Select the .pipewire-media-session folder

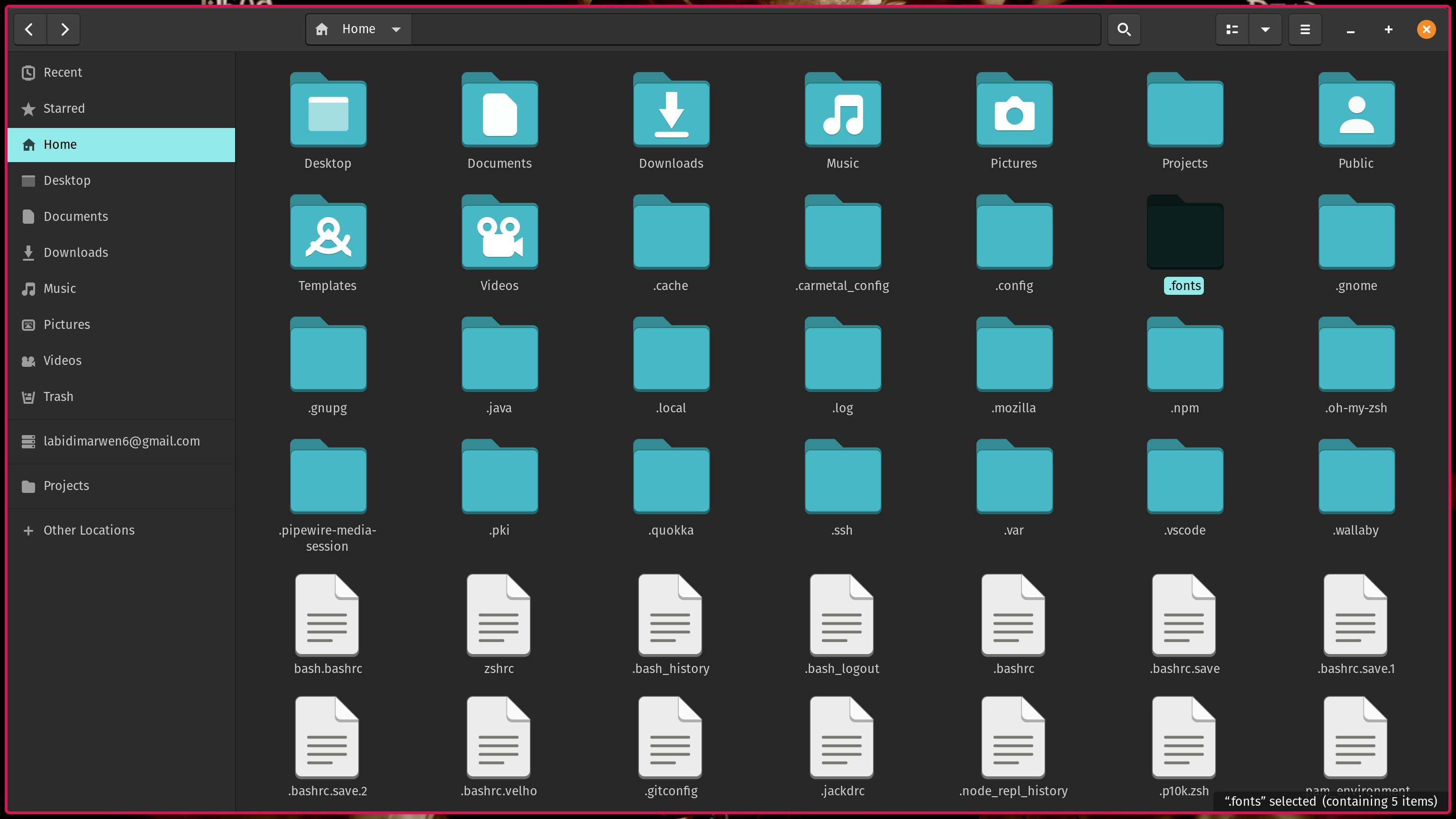point(328,476)
